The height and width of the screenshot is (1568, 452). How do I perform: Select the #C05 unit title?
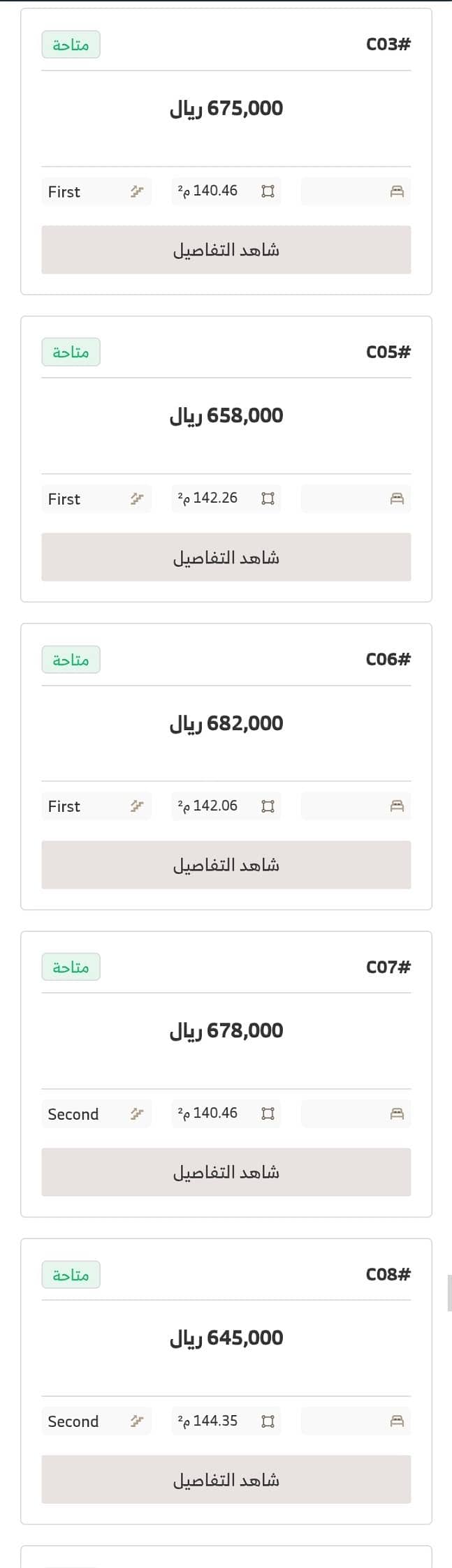[x=388, y=352]
